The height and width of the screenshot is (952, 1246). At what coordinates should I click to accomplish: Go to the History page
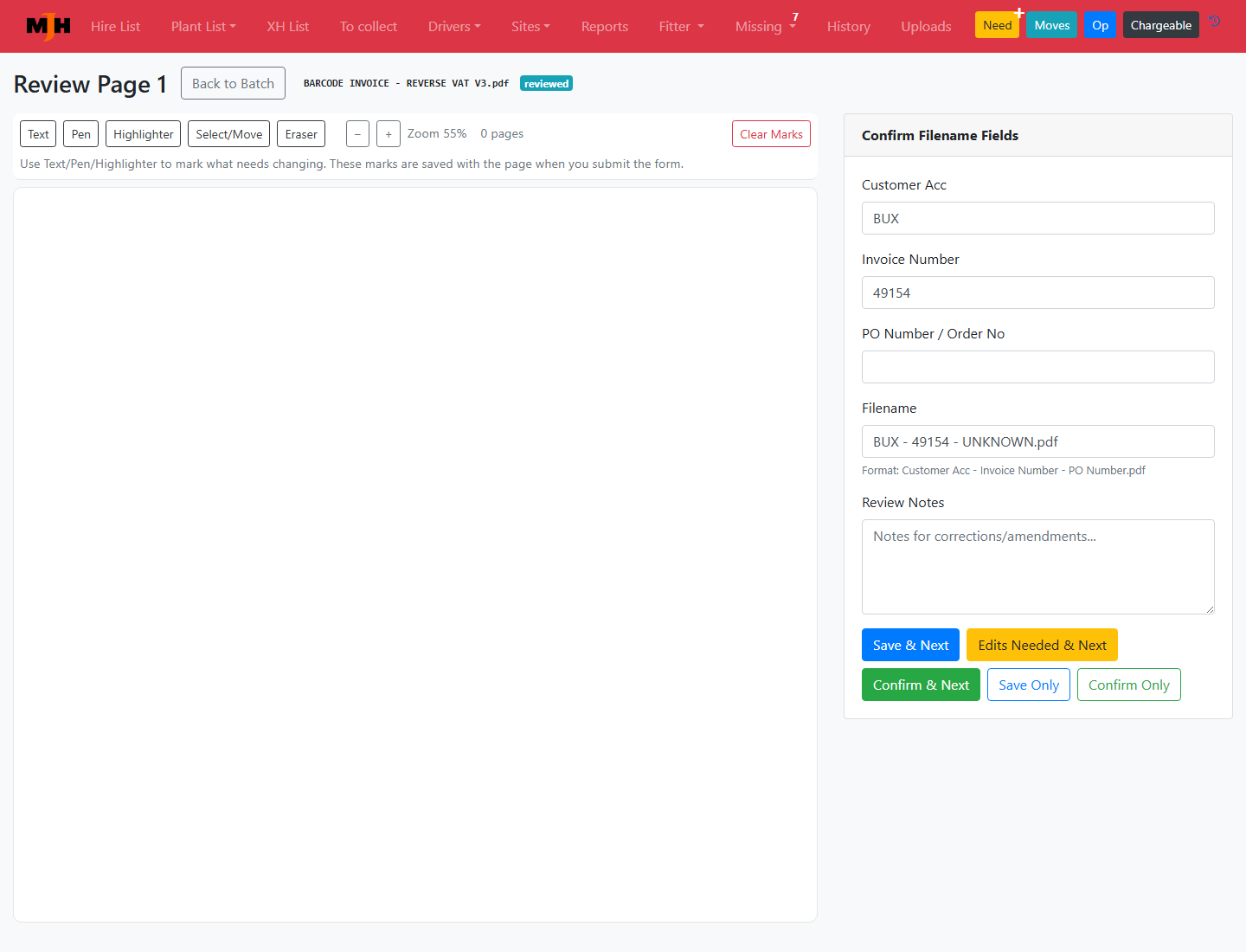(x=849, y=26)
